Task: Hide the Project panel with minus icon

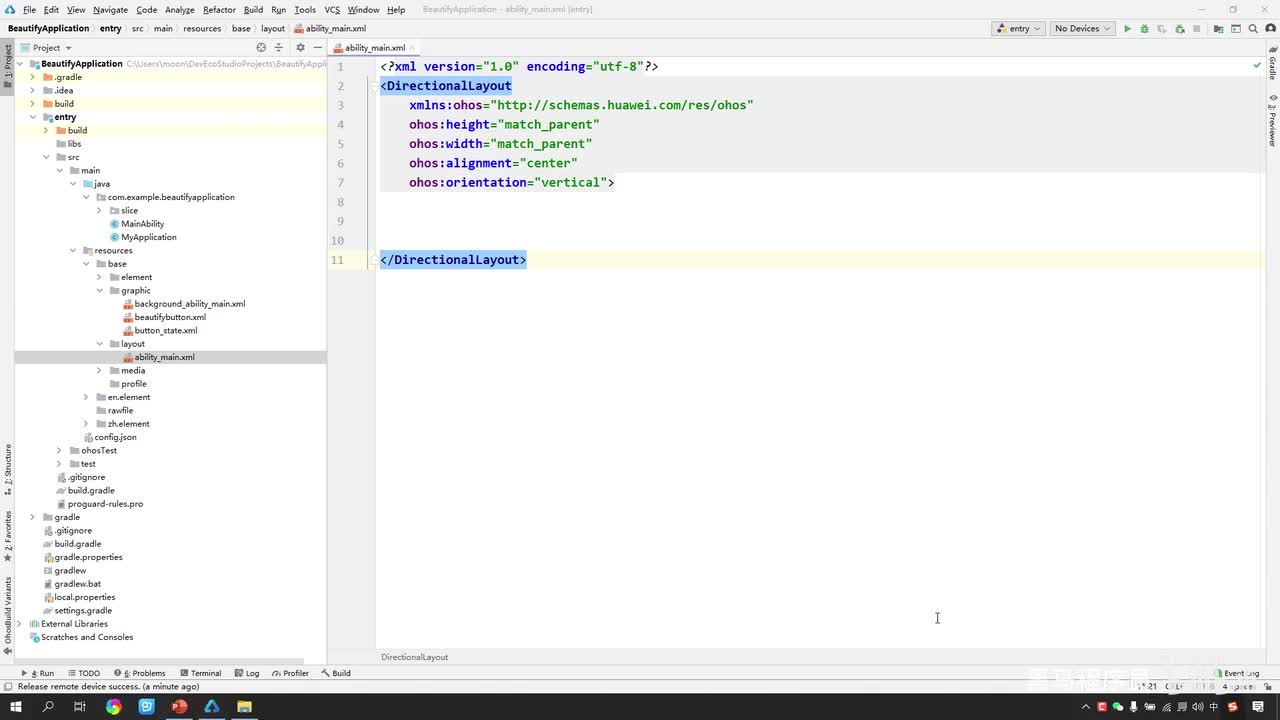Action: click(318, 48)
